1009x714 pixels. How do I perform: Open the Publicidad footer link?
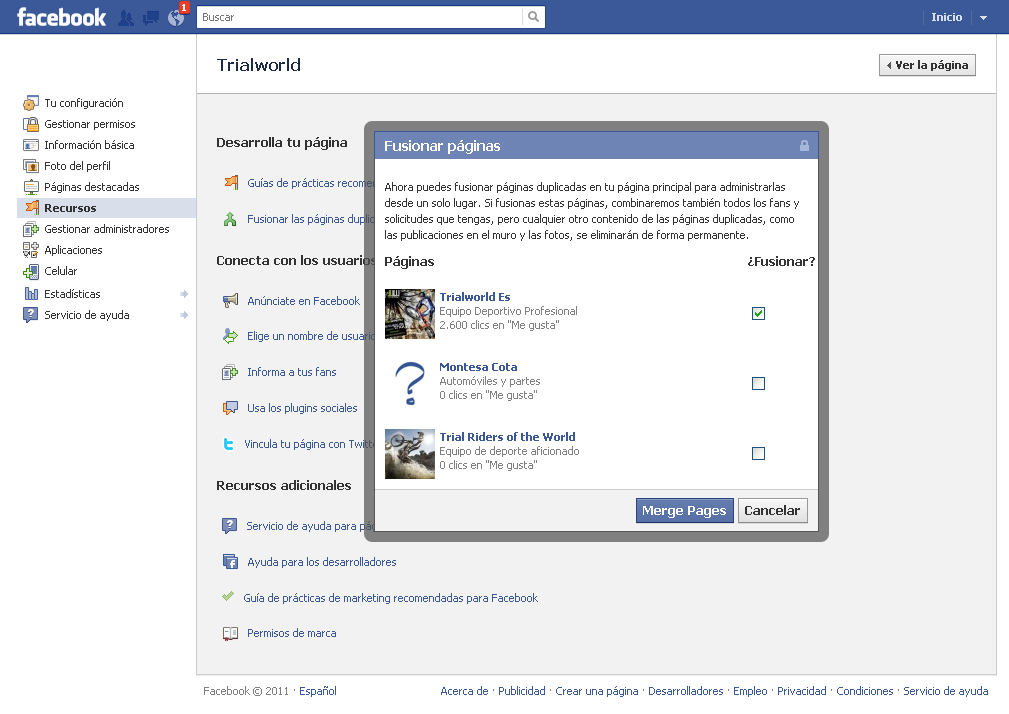tap(522, 691)
